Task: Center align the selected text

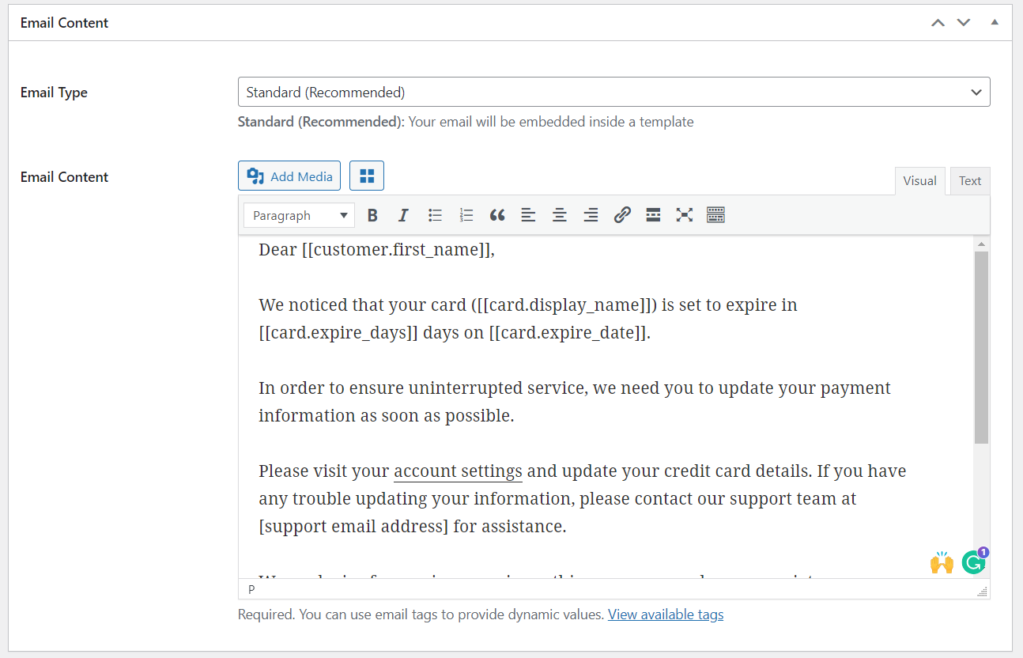Action: point(559,214)
